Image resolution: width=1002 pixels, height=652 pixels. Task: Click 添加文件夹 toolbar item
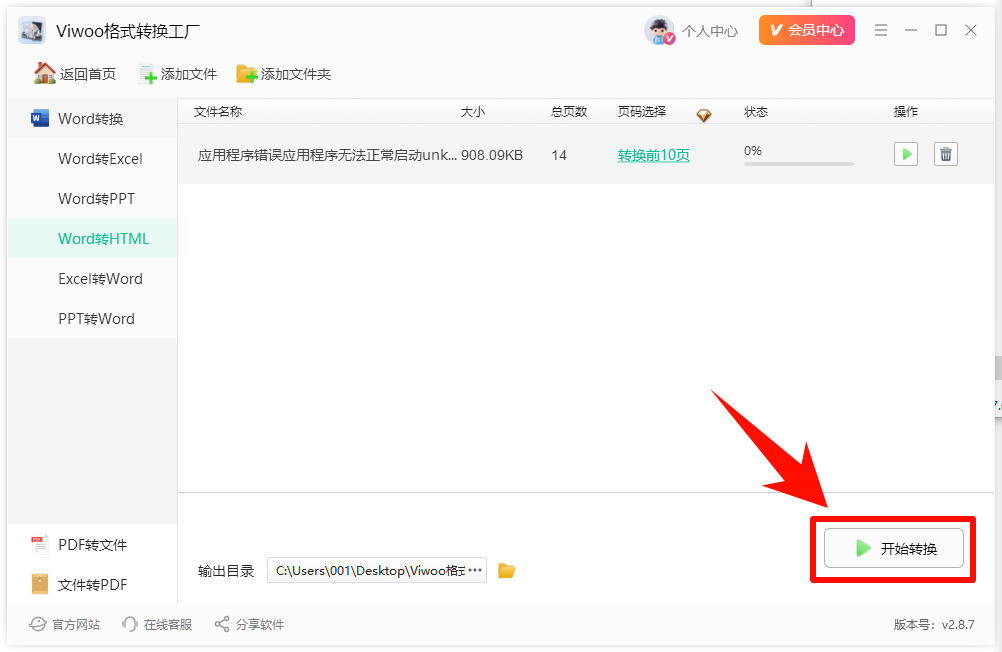coord(284,74)
